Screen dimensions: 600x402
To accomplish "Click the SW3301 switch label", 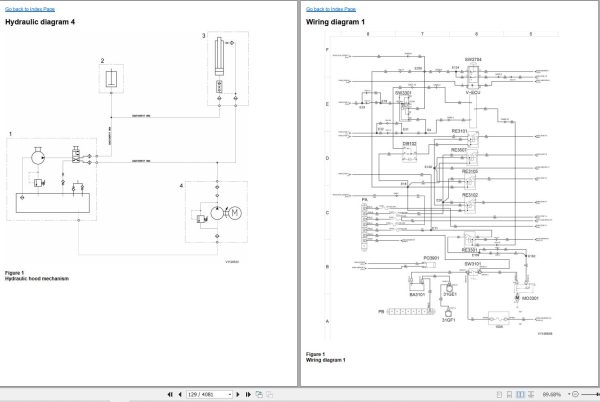I will (403, 93).
